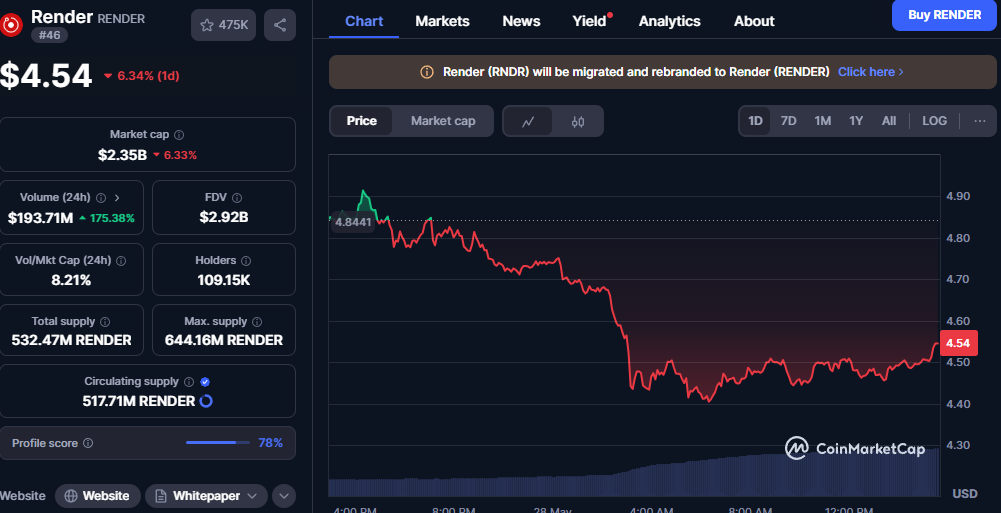Select the candlestick chart view icon
Viewport: 1001px width, 513px height.
[578, 121]
